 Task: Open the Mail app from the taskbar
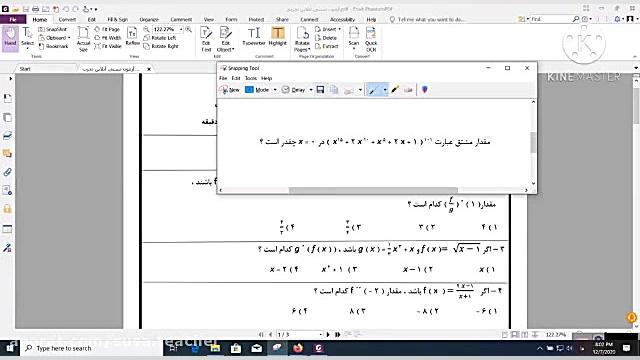[256, 348]
